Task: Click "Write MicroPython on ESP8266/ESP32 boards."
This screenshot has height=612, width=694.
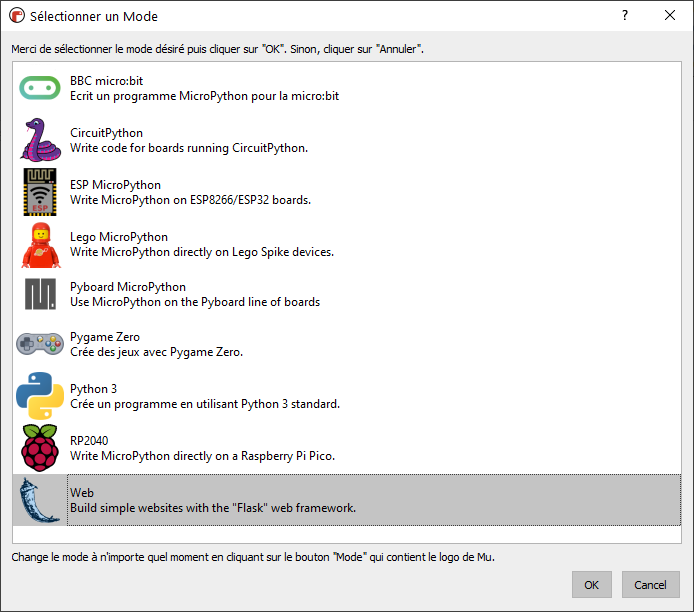Action: [x=190, y=200]
